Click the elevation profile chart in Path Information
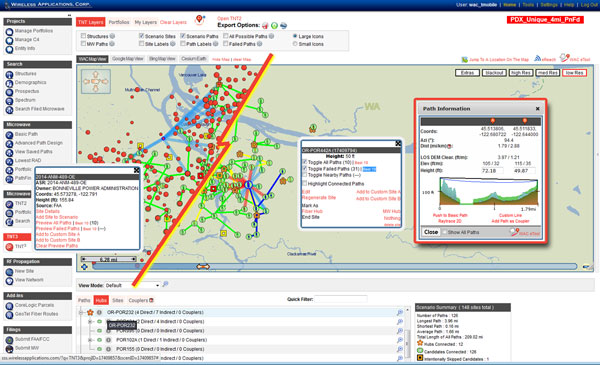The width and height of the screenshot is (600, 365). [x=488, y=191]
